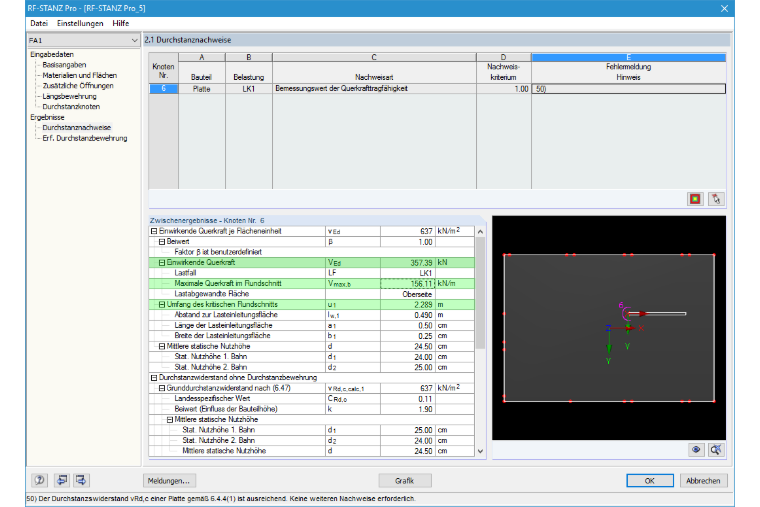Image resolution: width=760 pixels, height=507 pixels.
Task: Click node 6 marker in graphic
Action: (x=626, y=314)
